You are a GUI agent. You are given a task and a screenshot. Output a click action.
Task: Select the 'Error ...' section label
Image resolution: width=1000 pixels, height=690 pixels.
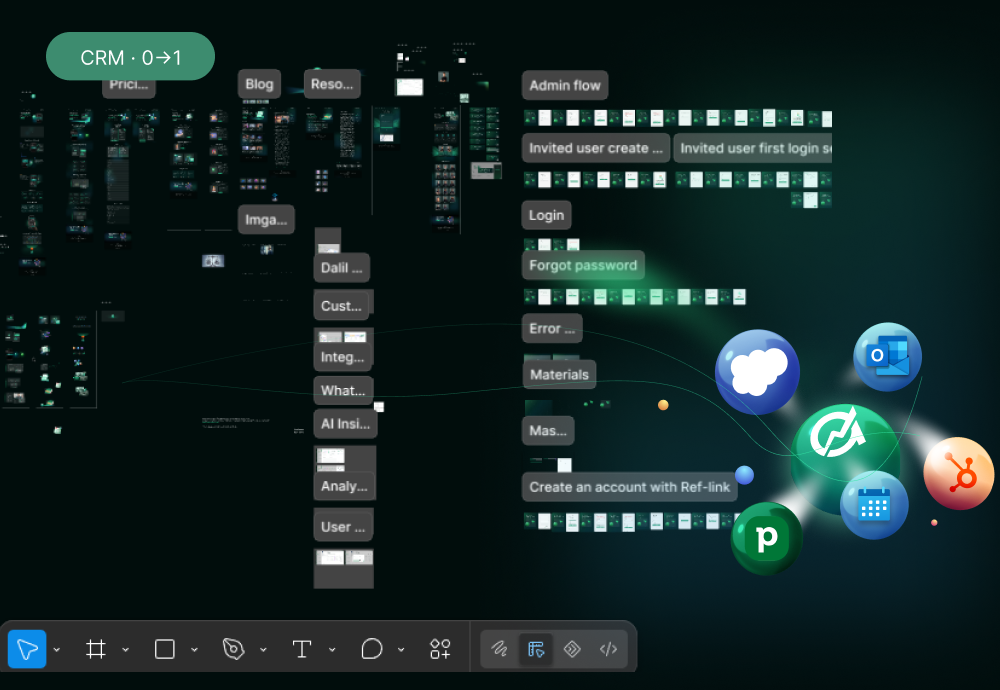click(552, 328)
